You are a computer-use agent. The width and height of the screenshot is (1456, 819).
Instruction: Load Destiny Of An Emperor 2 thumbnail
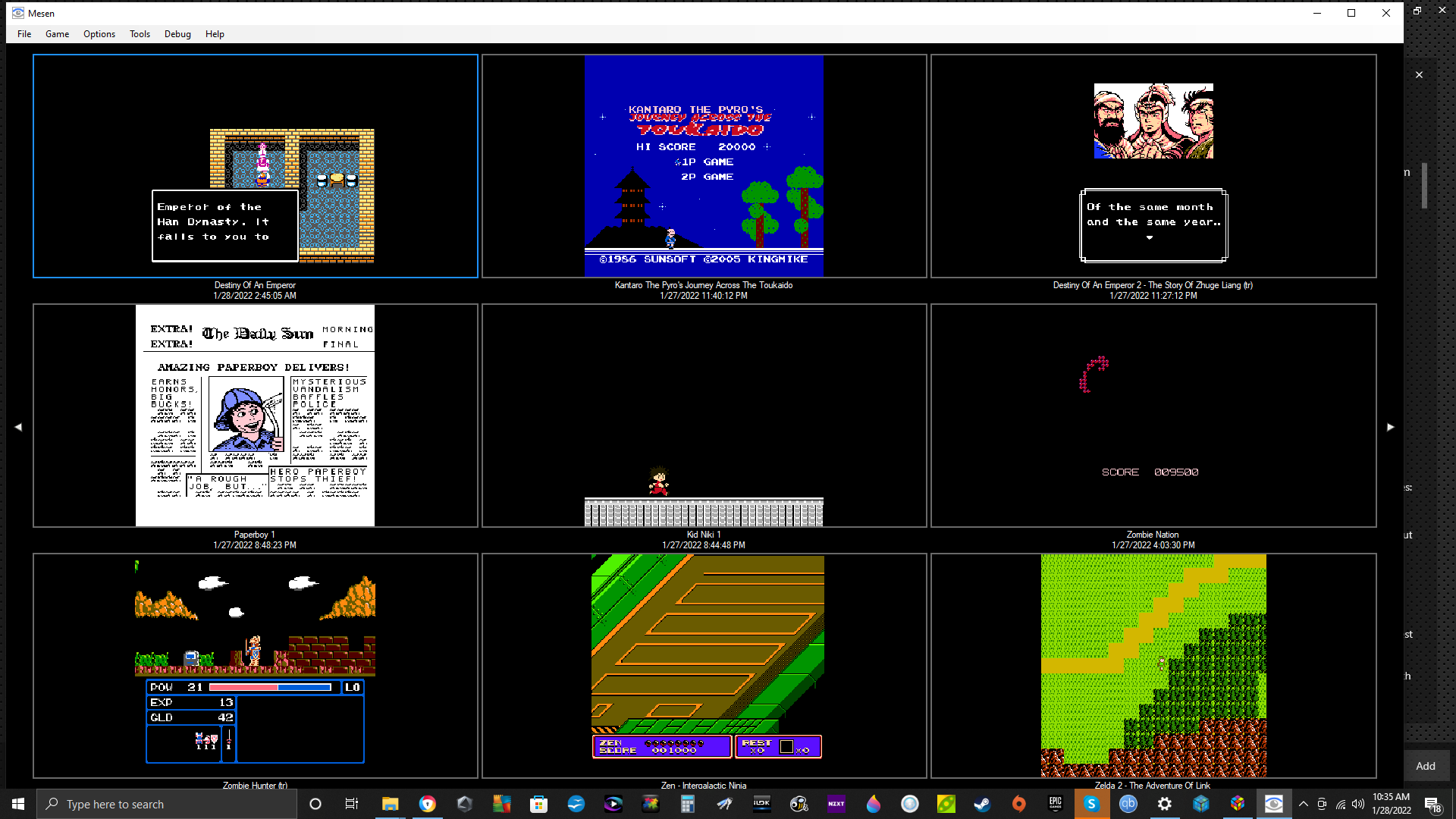[1153, 166]
